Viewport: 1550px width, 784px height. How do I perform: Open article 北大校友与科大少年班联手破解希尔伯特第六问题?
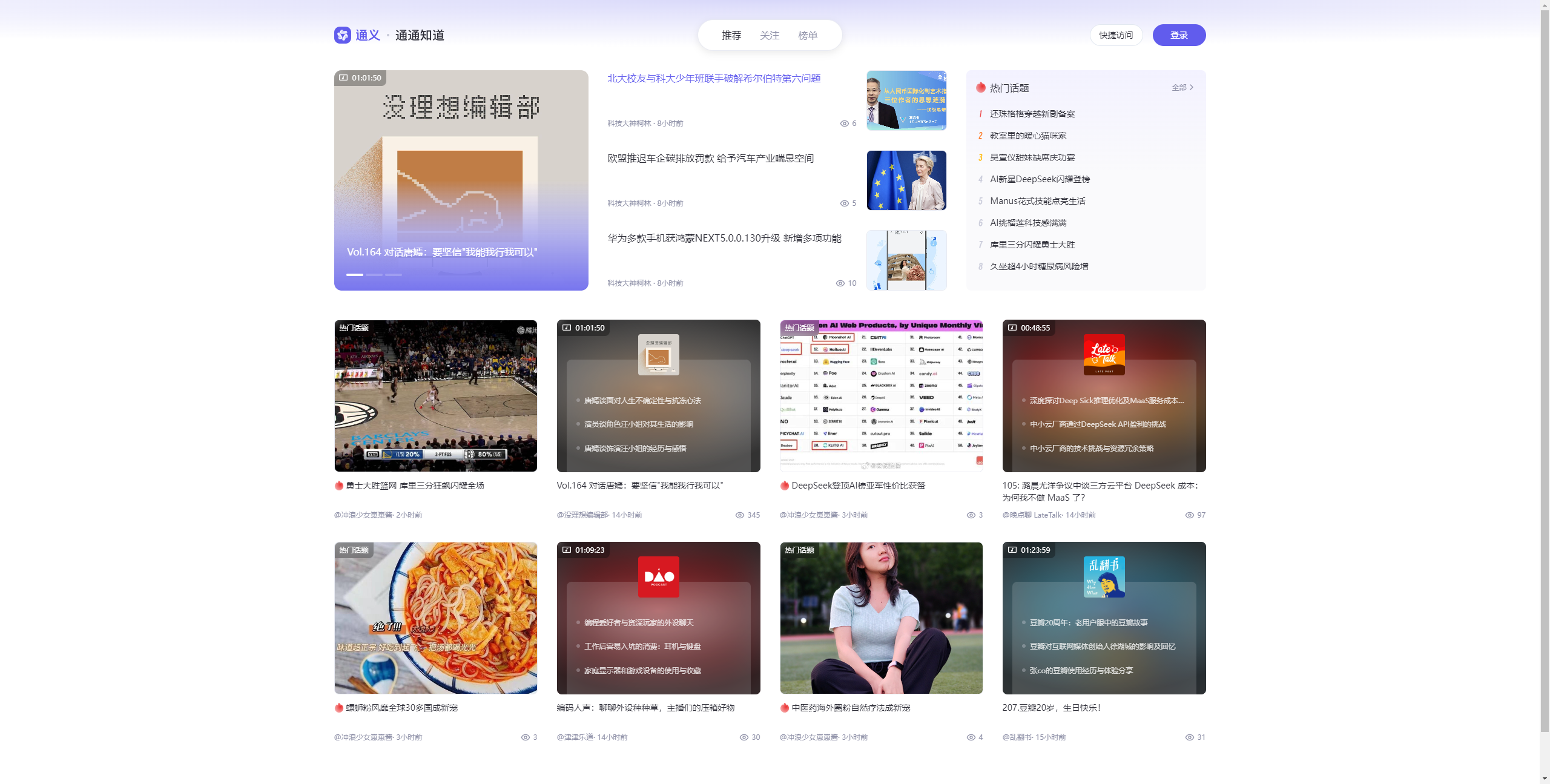click(x=714, y=79)
